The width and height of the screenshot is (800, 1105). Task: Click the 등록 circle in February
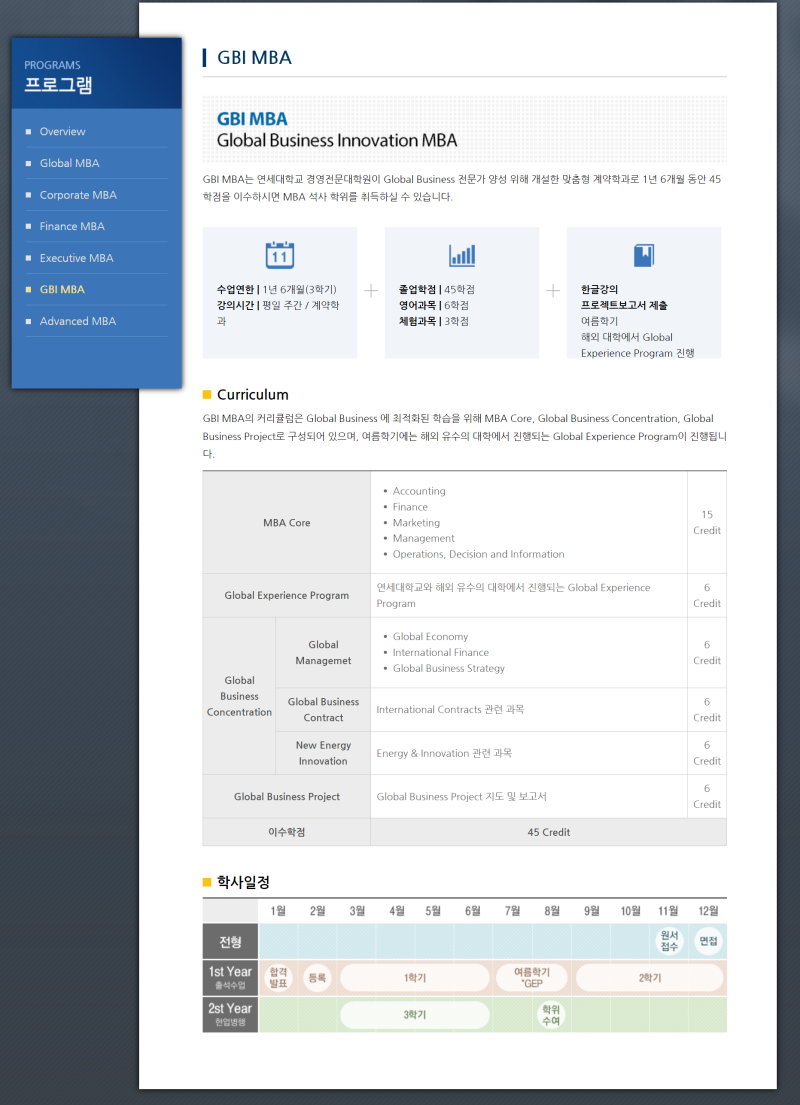(317, 977)
